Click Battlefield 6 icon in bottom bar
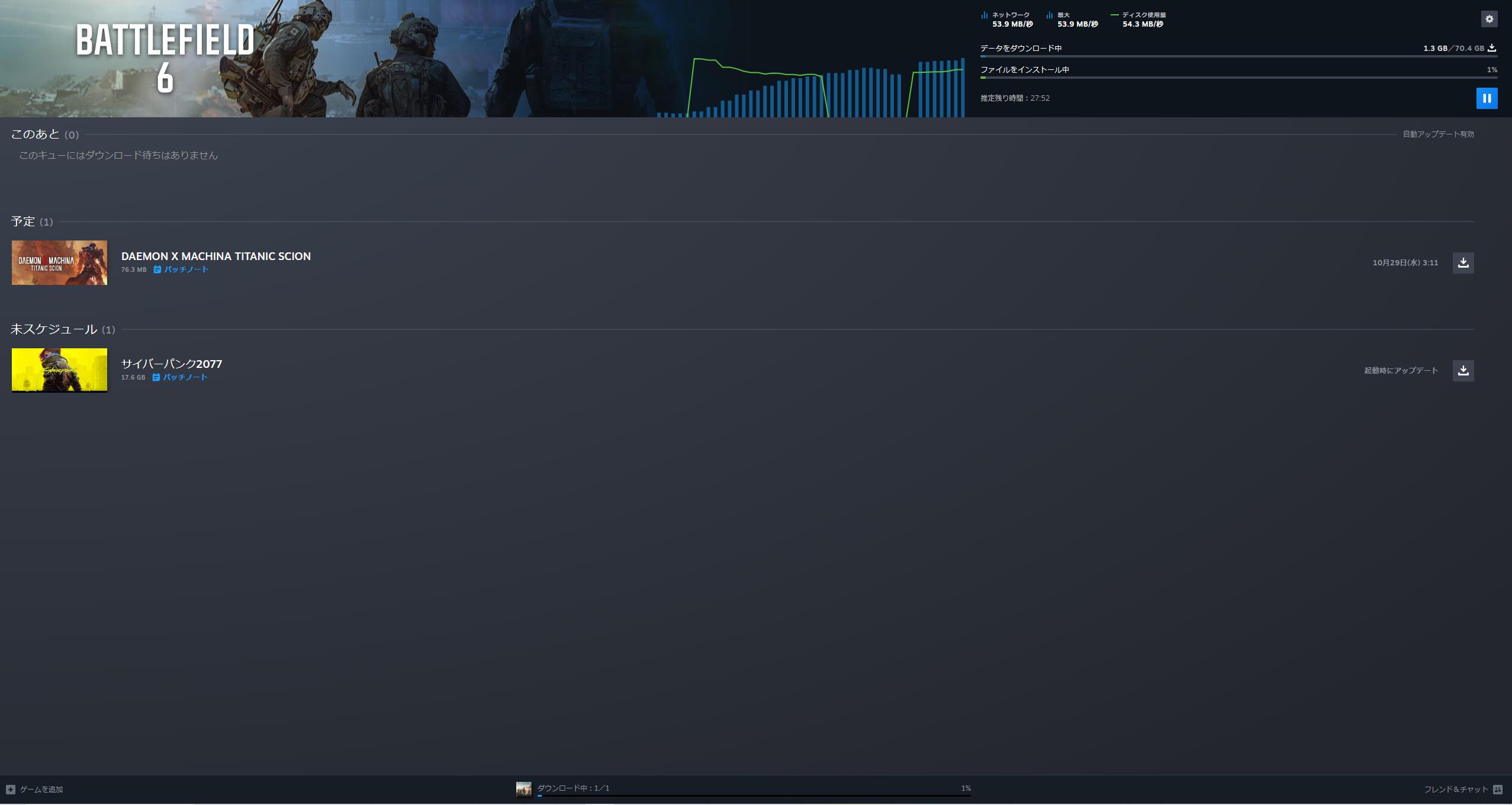 (523, 789)
